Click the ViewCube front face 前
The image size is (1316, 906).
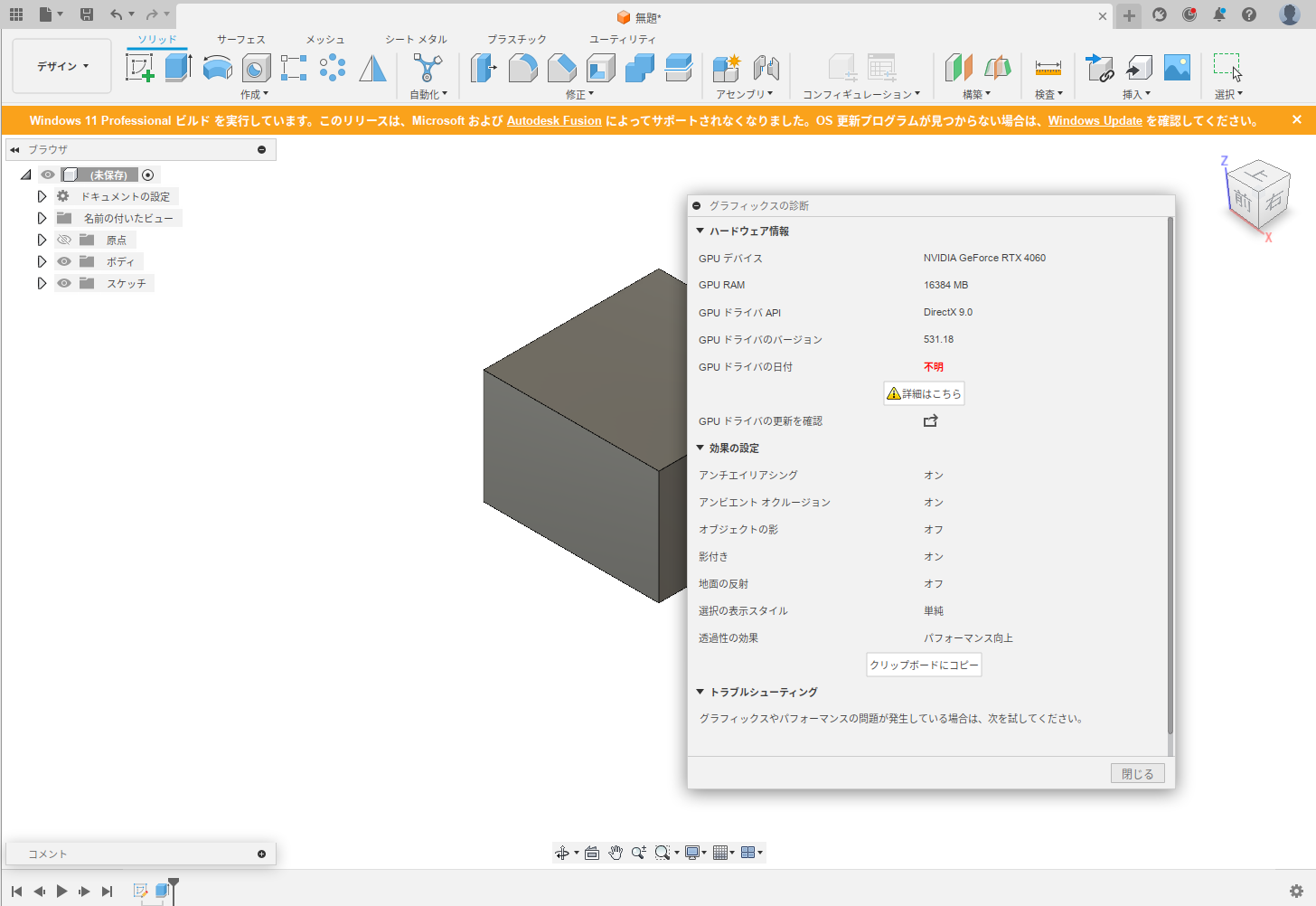(x=1243, y=200)
